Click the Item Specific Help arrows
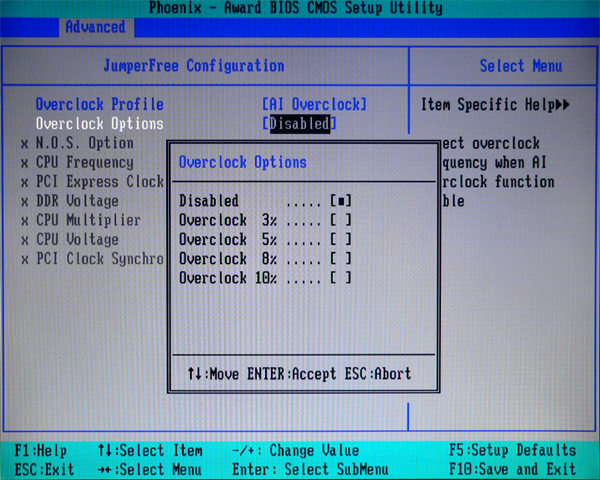Image resolution: width=600 pixels, height=480 pixels. click(562, 104)
